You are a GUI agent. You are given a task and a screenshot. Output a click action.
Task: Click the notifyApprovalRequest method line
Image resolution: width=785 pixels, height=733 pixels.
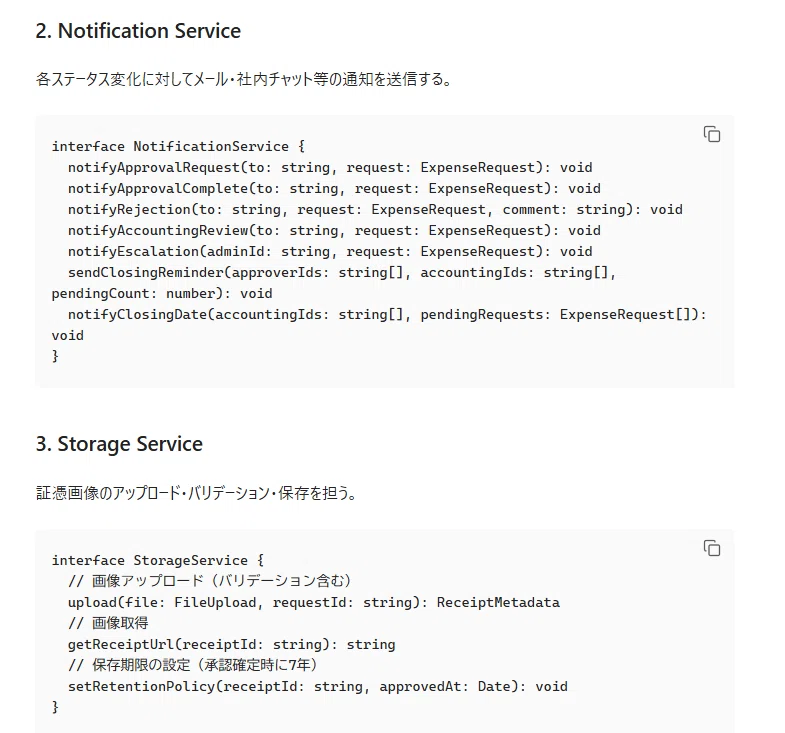(330, 167)
